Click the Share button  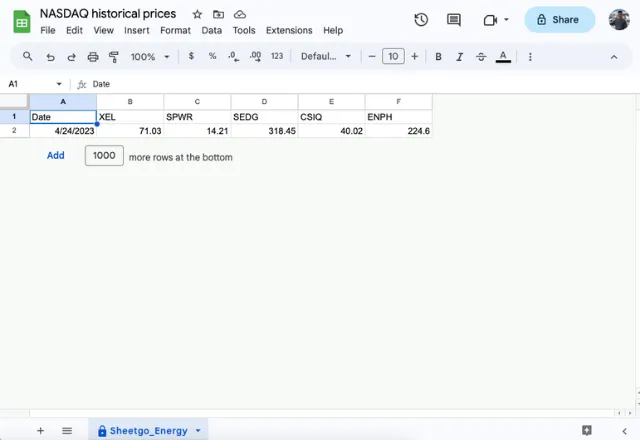pos(559,20)
